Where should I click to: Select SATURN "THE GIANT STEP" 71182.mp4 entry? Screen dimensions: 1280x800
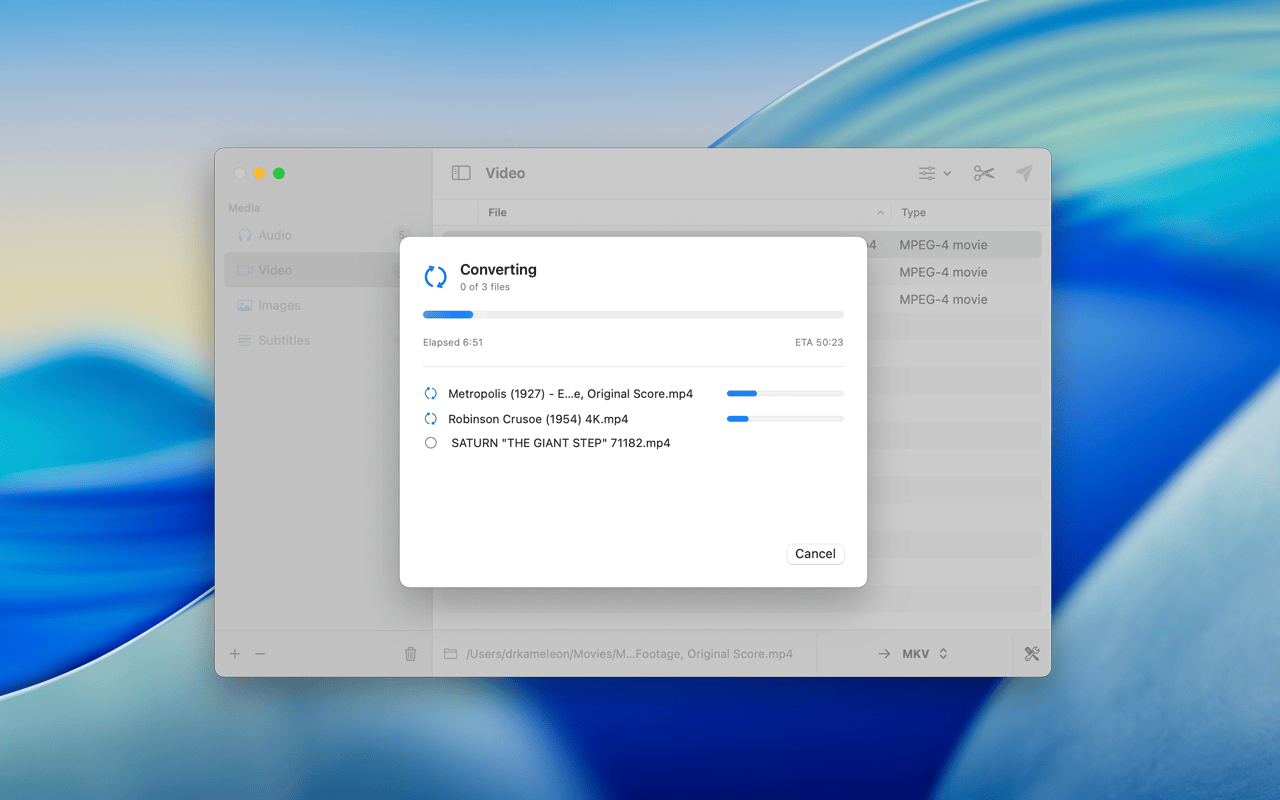561,443
